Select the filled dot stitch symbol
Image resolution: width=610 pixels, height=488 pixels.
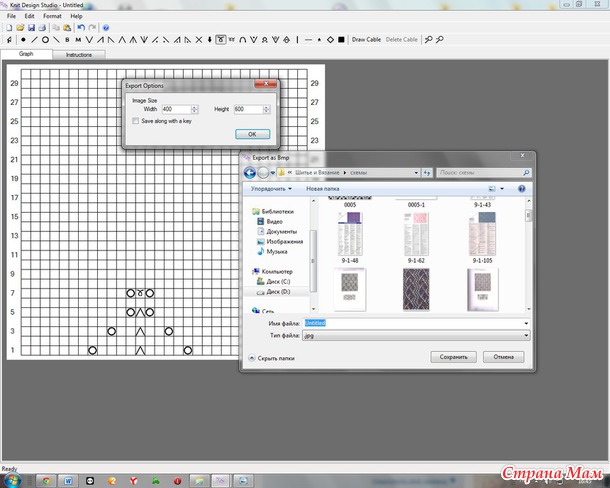pos(23,39)
